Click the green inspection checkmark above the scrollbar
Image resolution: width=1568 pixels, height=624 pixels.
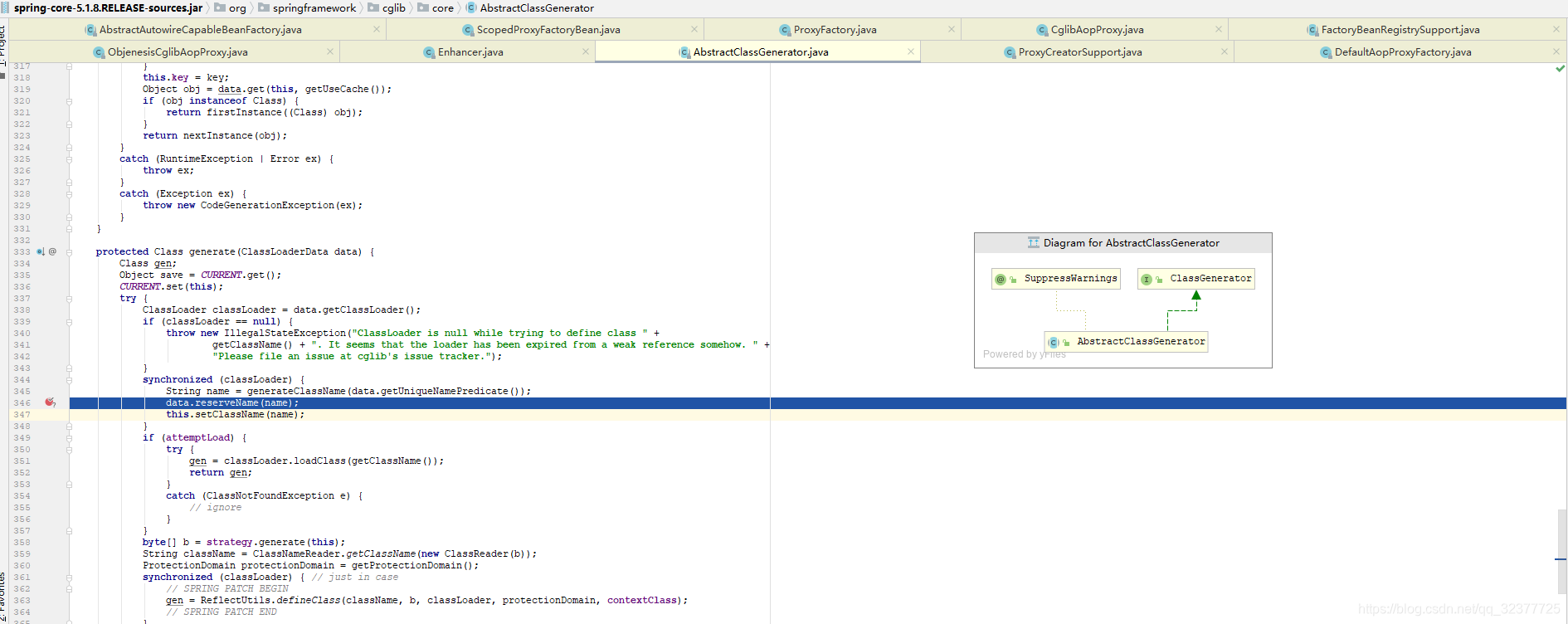[x=1560, y=69]
